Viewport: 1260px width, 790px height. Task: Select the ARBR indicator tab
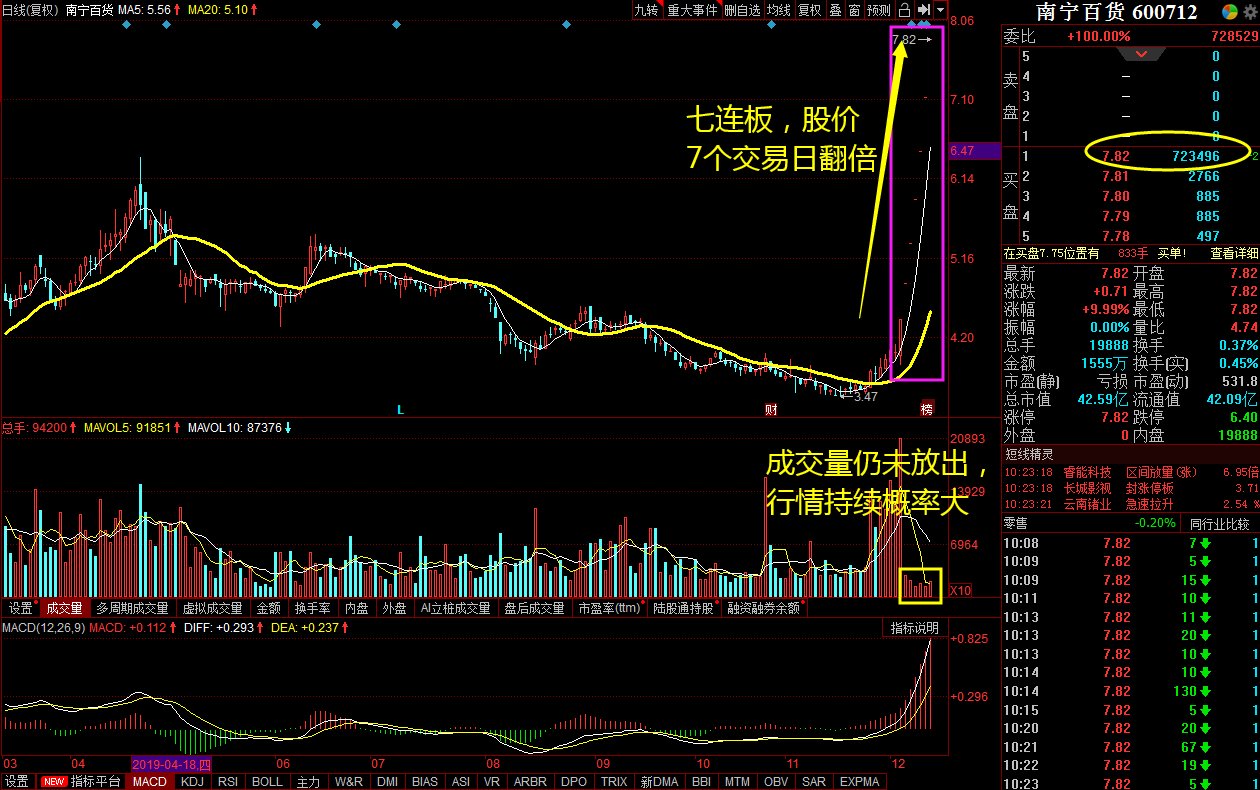point(530,781)
